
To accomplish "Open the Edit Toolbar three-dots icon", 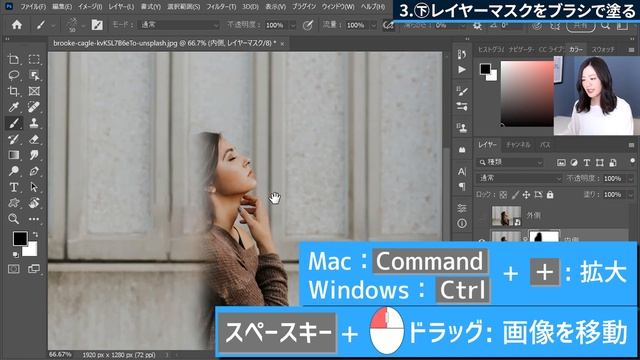I will (x=34, y=219).
